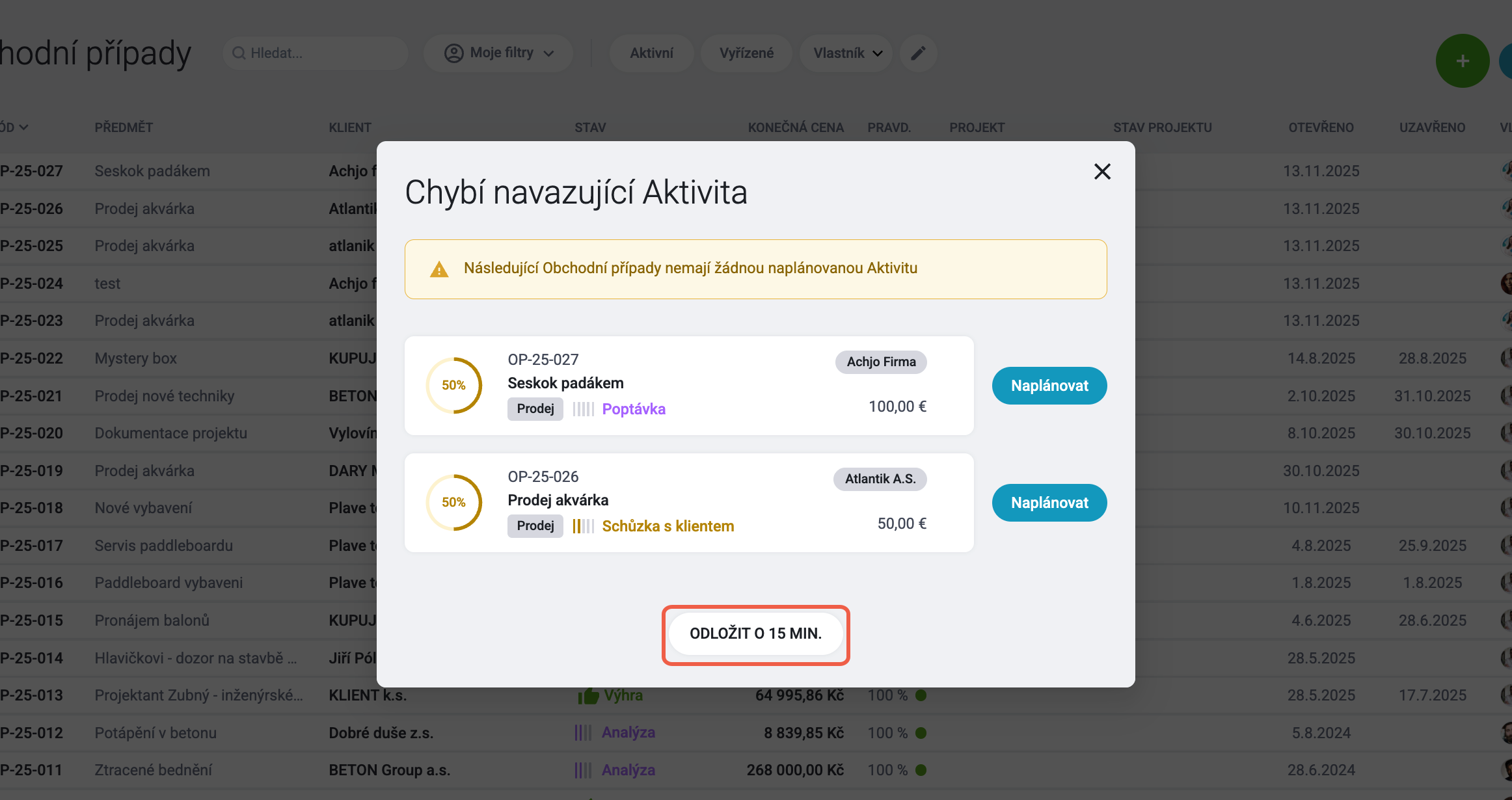This screenshot has height=800, width=1512.
Task: Click the pencil edit filters icon
Action: point(918,53)
